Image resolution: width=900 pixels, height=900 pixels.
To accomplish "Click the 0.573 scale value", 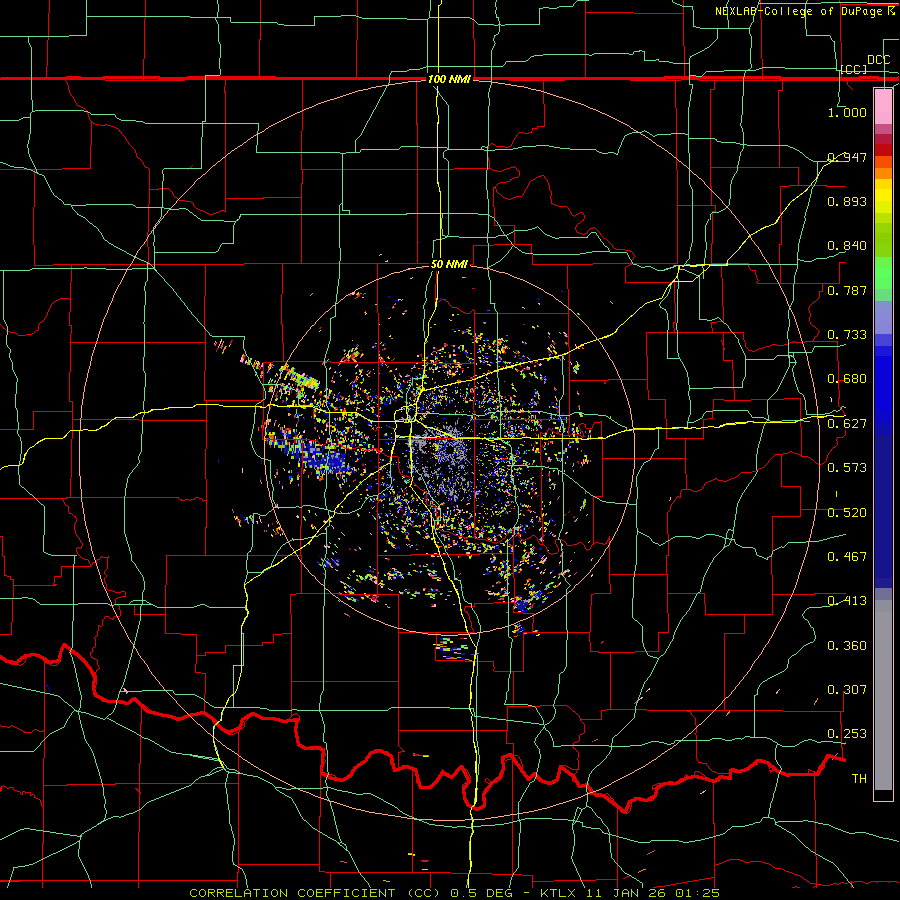I will 847,468.
